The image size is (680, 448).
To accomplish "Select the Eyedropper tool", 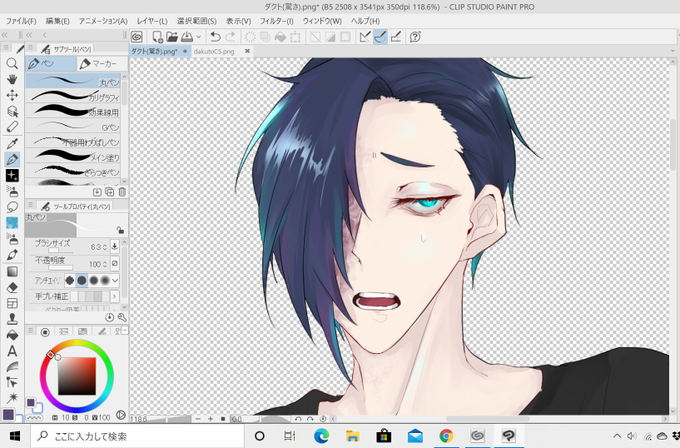I will pos(12,143).
